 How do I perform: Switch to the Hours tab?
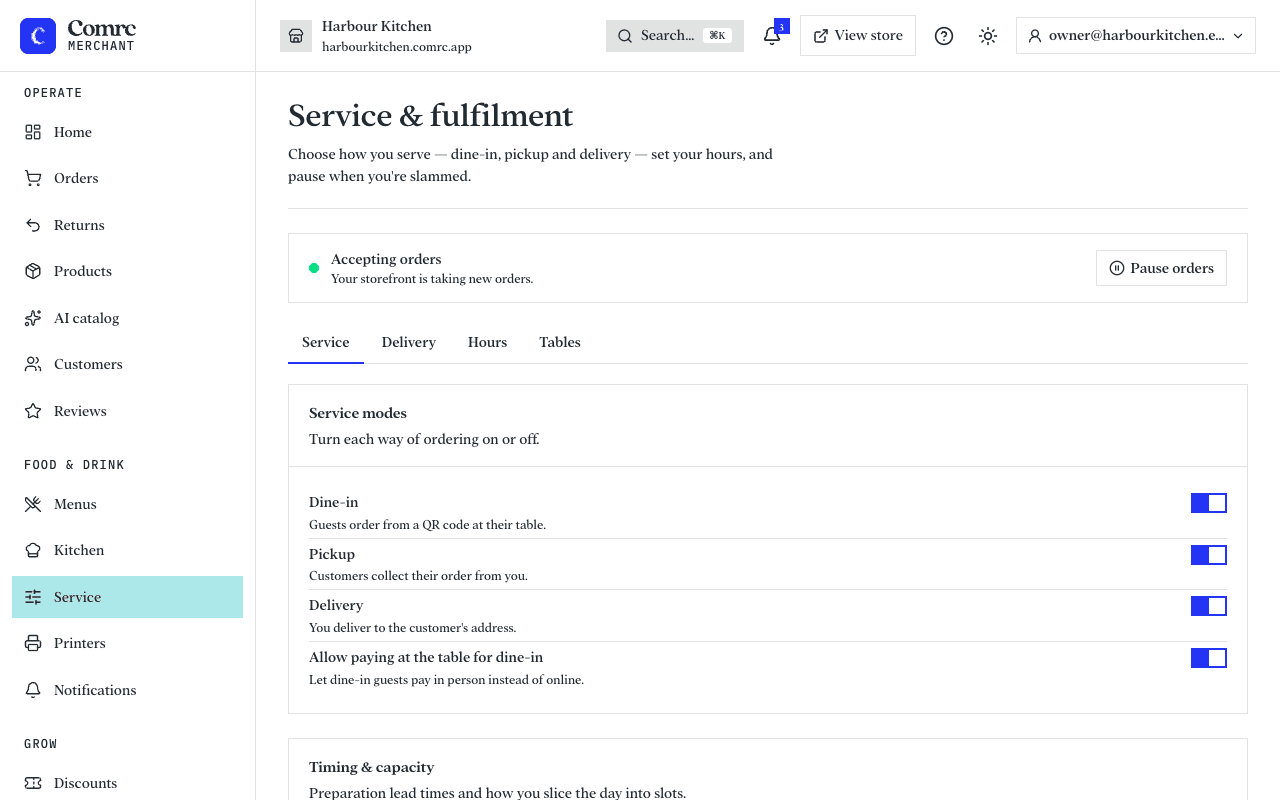click(x=487, y=342)
